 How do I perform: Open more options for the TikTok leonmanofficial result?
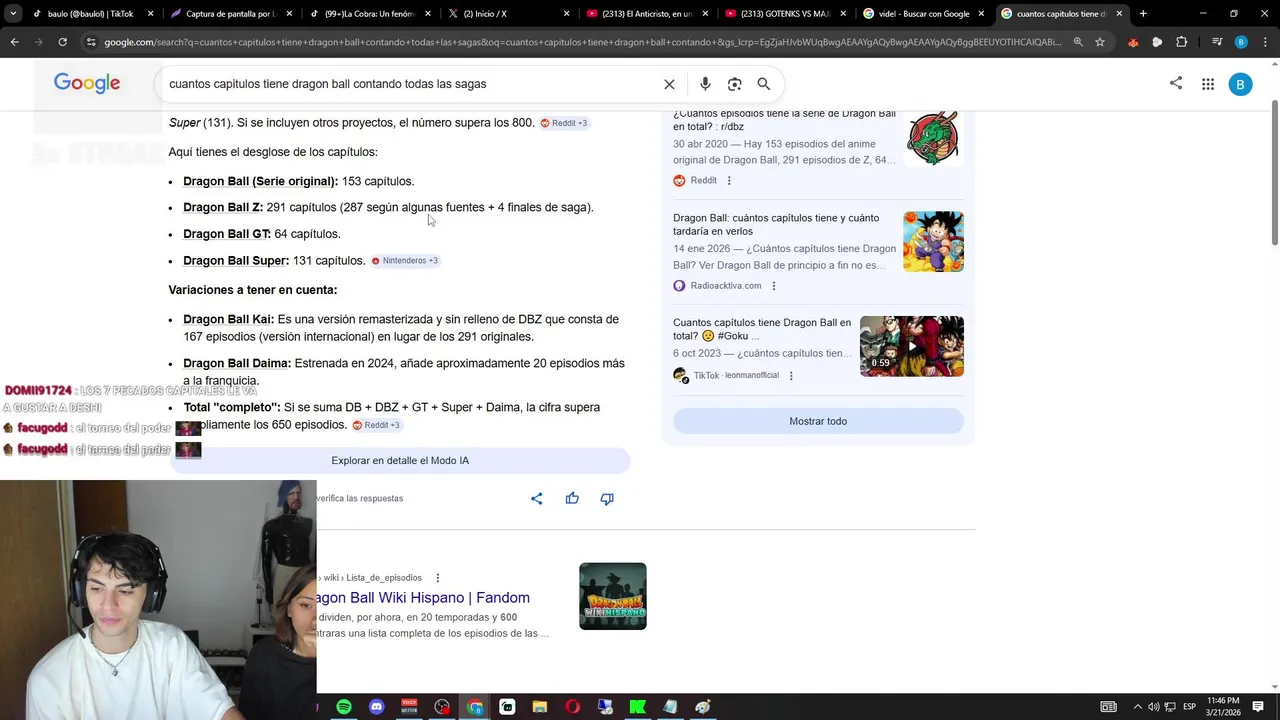point(791,376)
